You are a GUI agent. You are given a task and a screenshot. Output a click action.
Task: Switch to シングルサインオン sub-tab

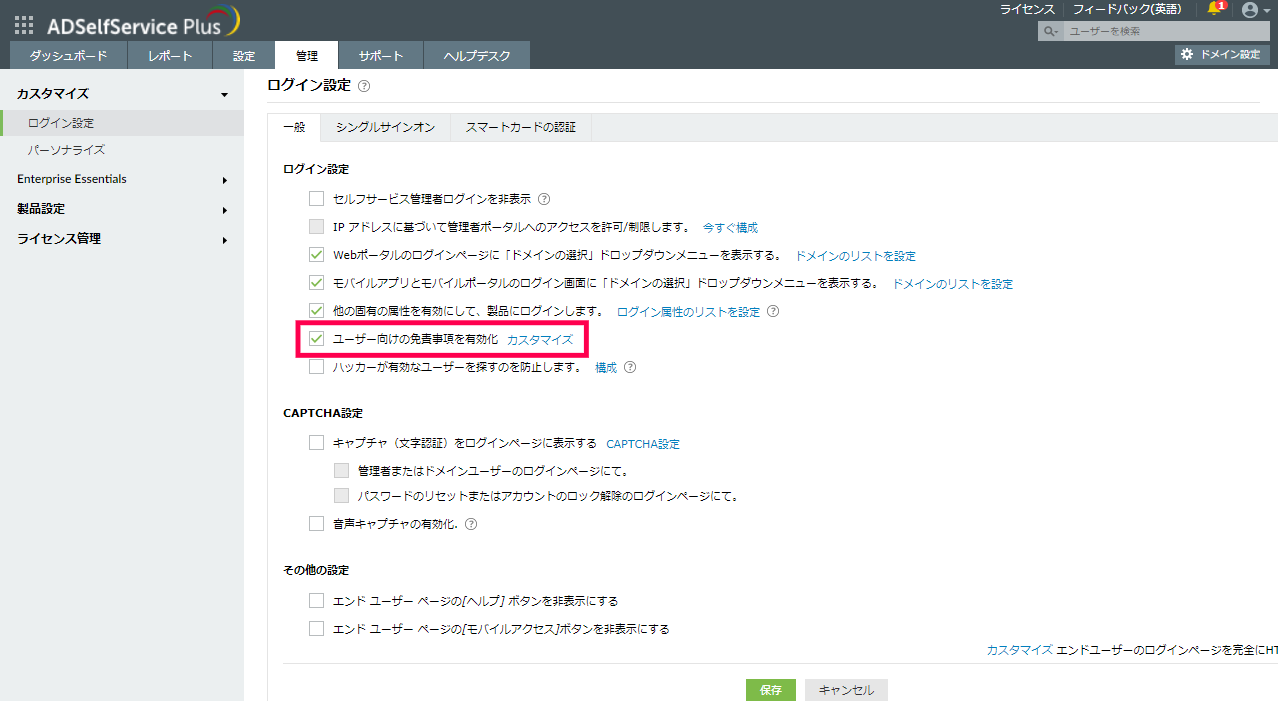(385, 127)
